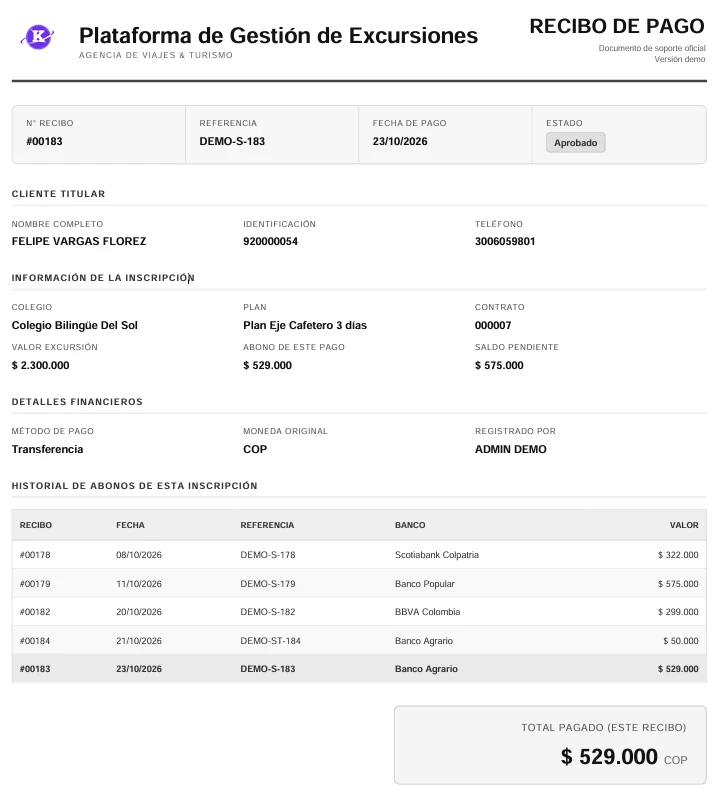Image resolution: width=713 pixels, height=788 pixels.
Task: Click BBVA Colombia in the history table
Action: click(x=428, y=612)
